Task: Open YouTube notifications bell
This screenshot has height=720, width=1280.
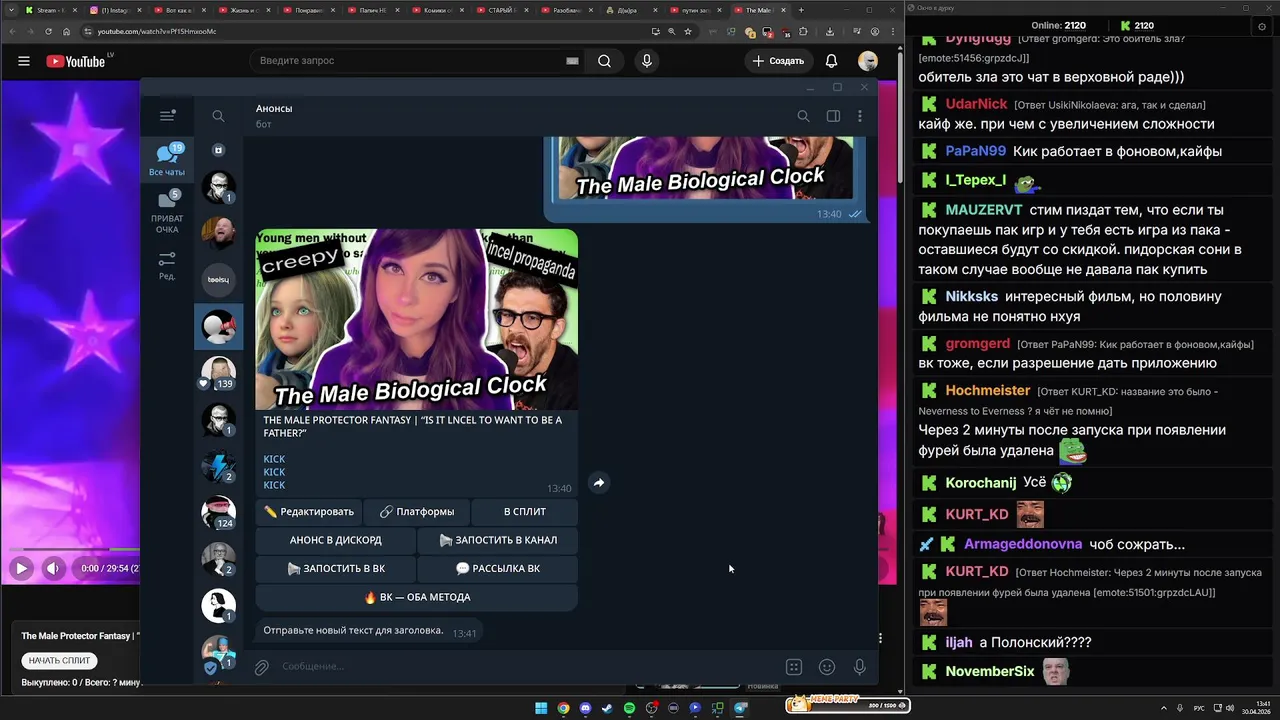Action: click(x=831, y=61)
